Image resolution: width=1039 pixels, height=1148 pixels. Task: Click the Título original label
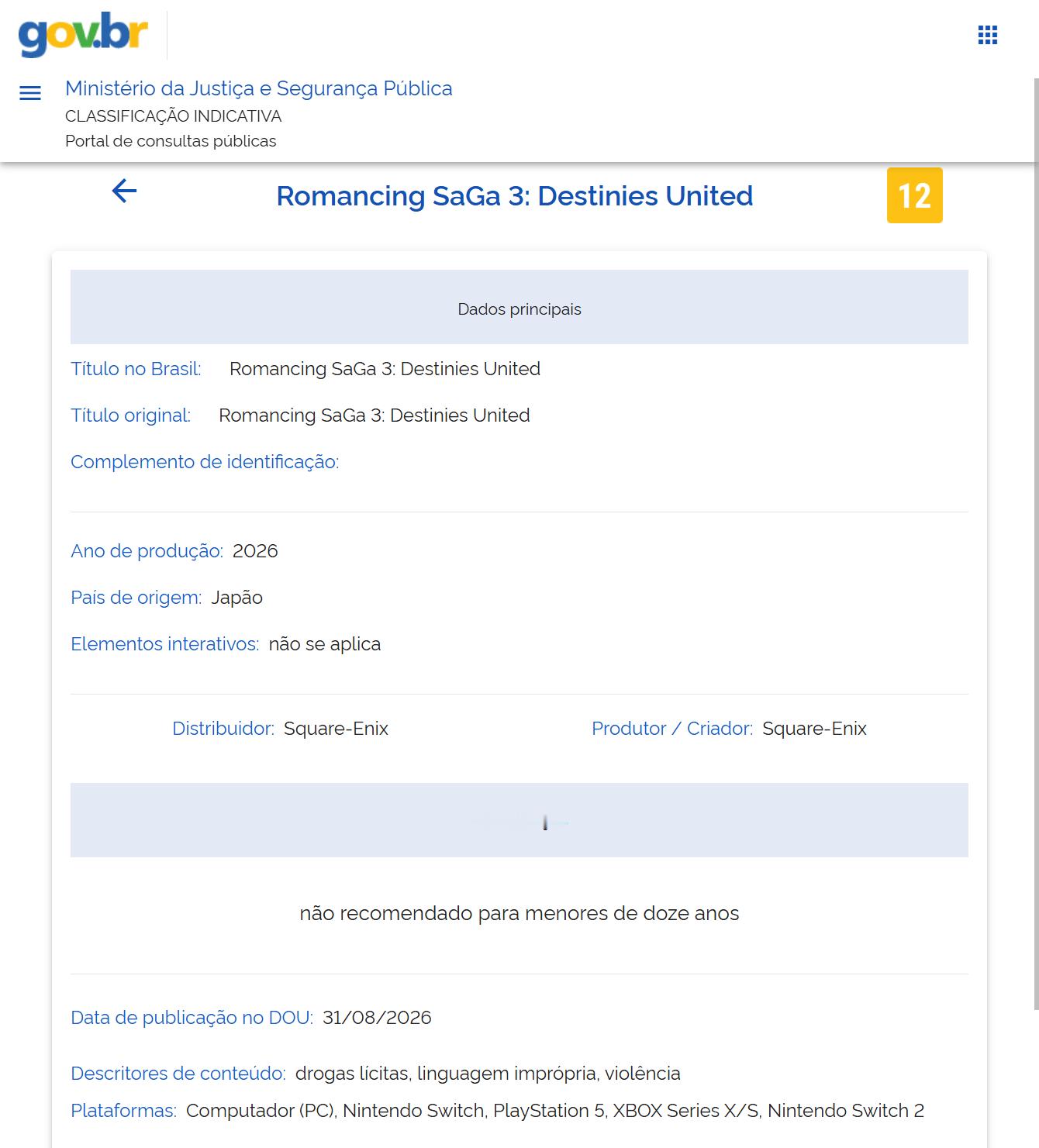pyautogui.click(x=130, y=415)
